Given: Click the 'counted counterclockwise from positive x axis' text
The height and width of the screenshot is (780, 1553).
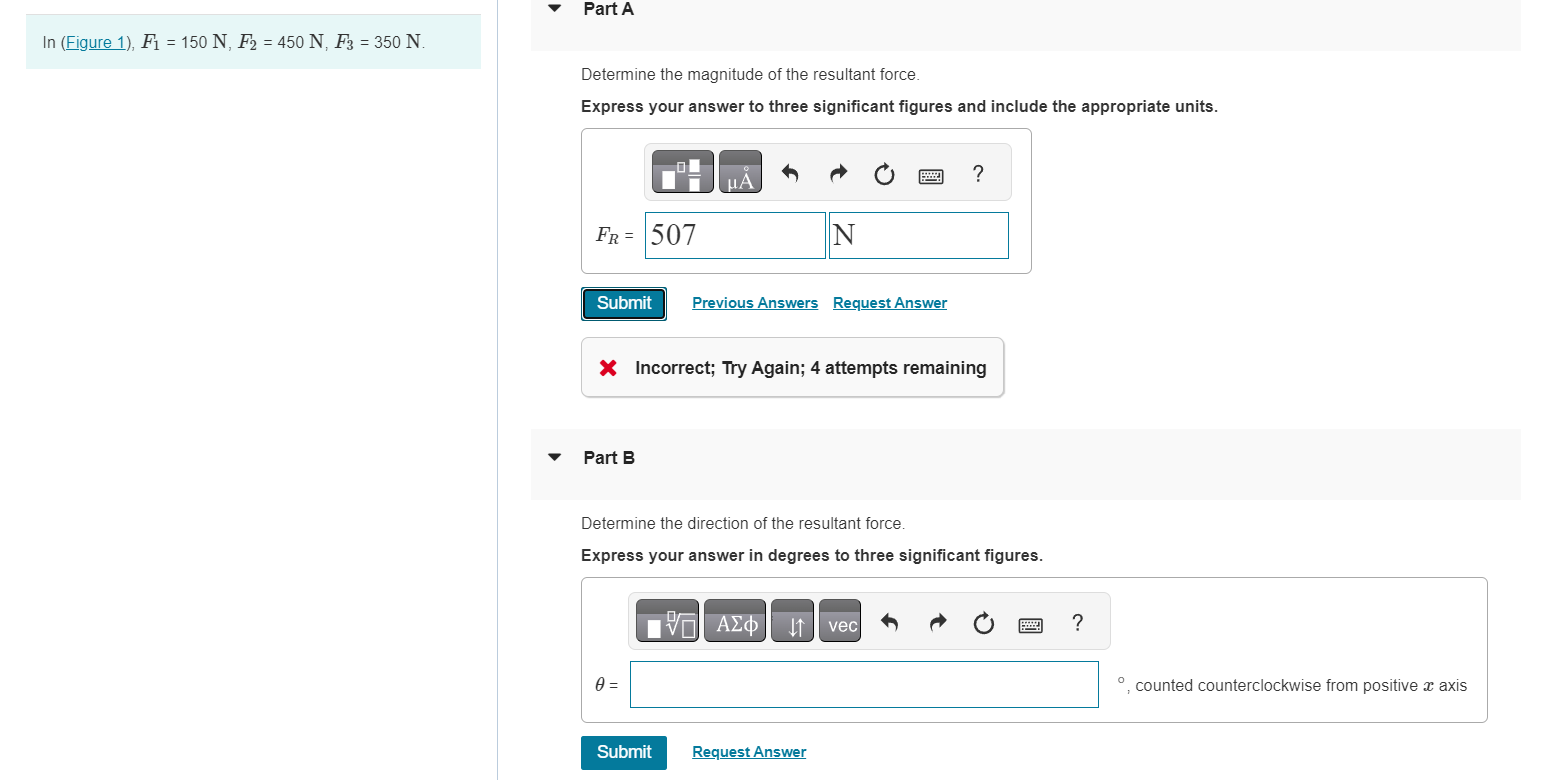Looking at the screenshot, I should point(1302,685).
